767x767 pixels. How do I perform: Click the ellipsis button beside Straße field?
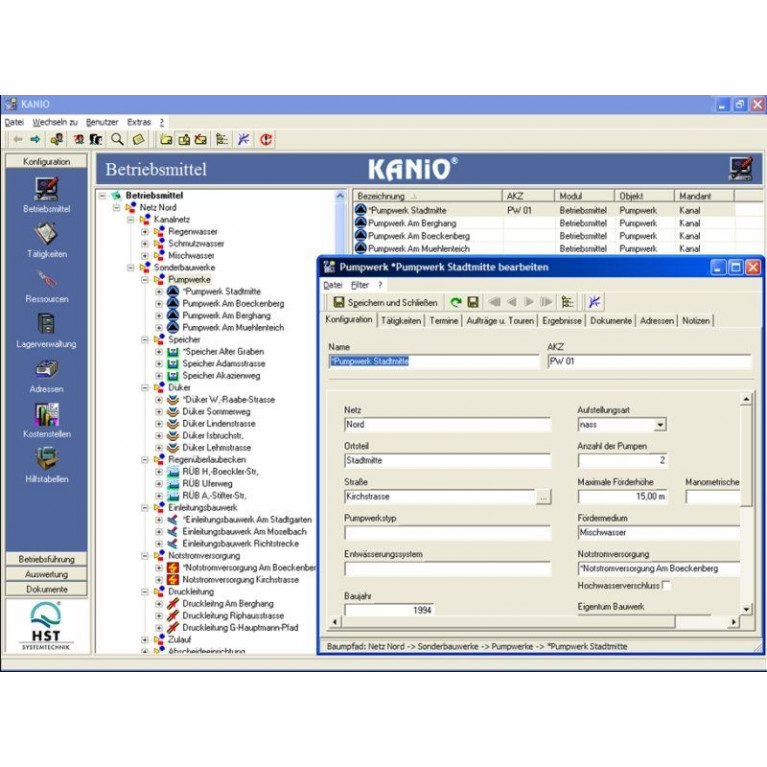click(543, 496)
